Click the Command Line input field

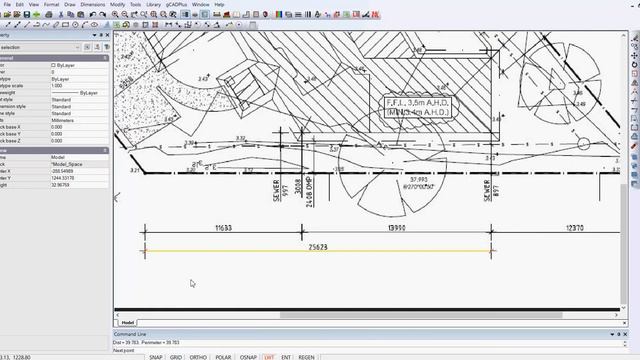click(367, 351)
